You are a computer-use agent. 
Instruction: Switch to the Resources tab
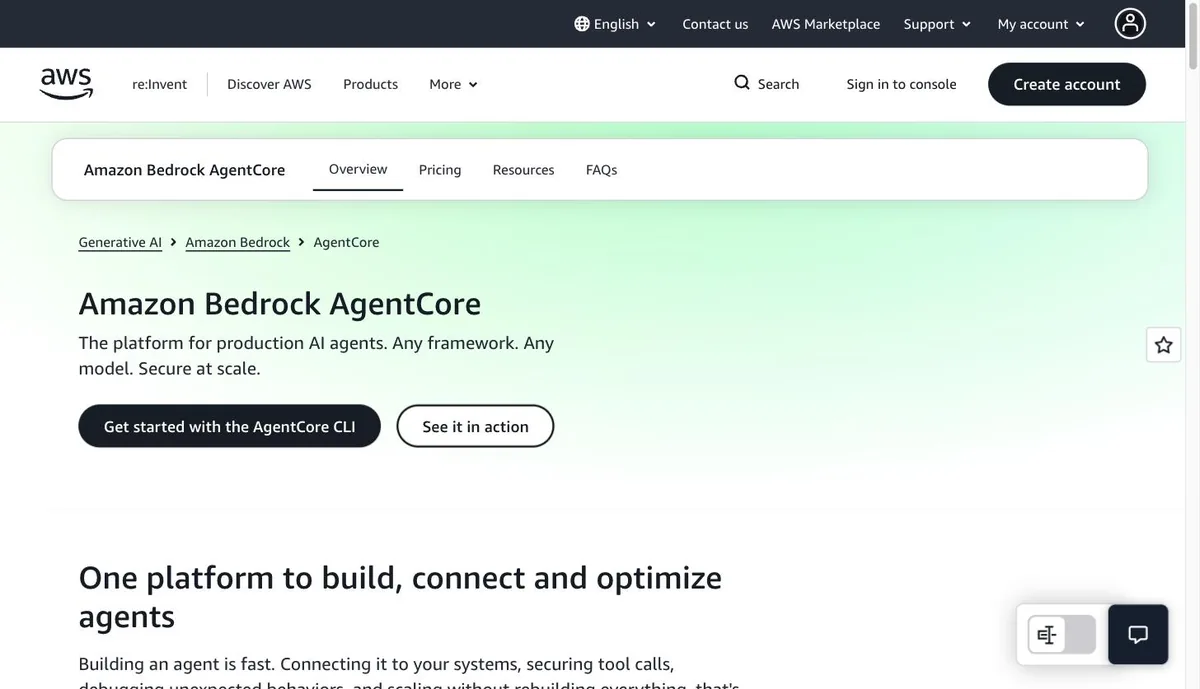point(523,170)
